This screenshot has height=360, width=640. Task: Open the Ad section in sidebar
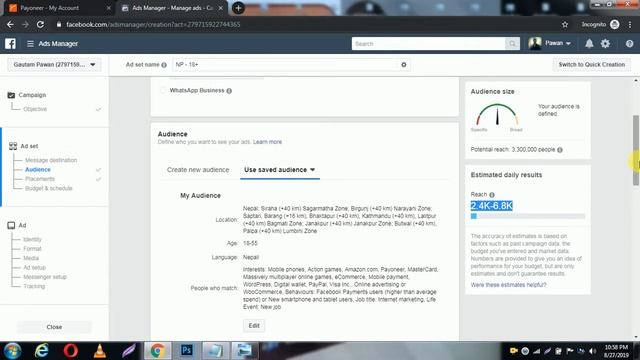click(x=22, y=225)
